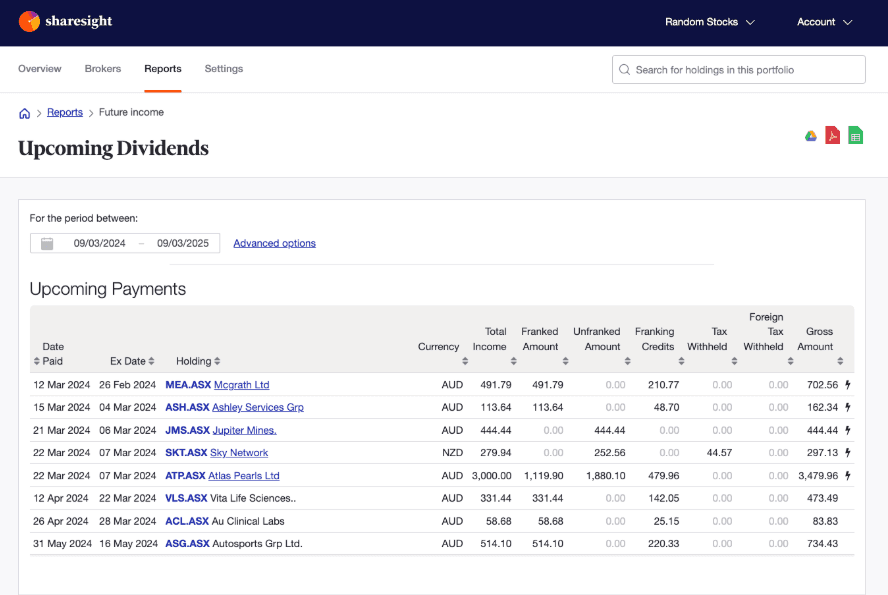Edit the end date 09/03/2025
888x595 pixels.
[183, 243]
